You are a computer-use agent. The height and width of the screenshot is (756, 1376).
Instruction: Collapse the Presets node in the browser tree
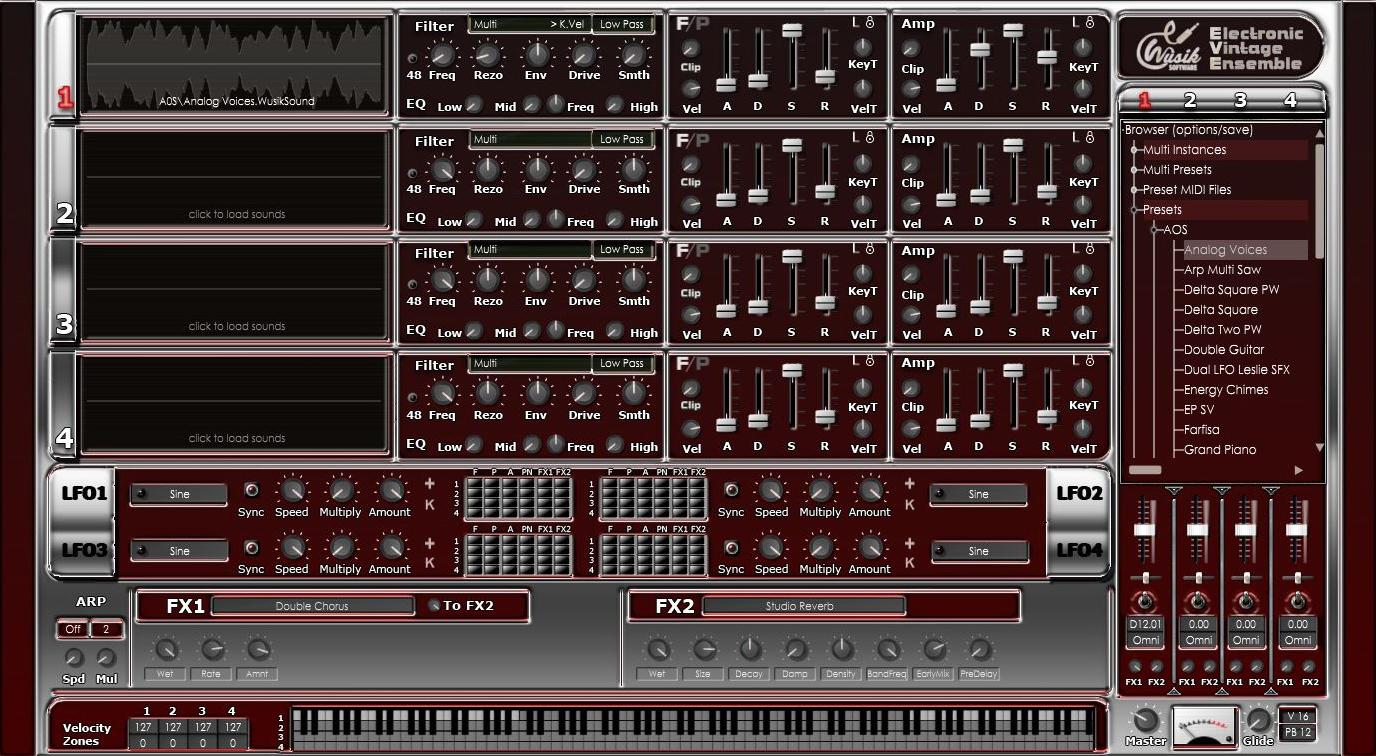click(1135, 210)
